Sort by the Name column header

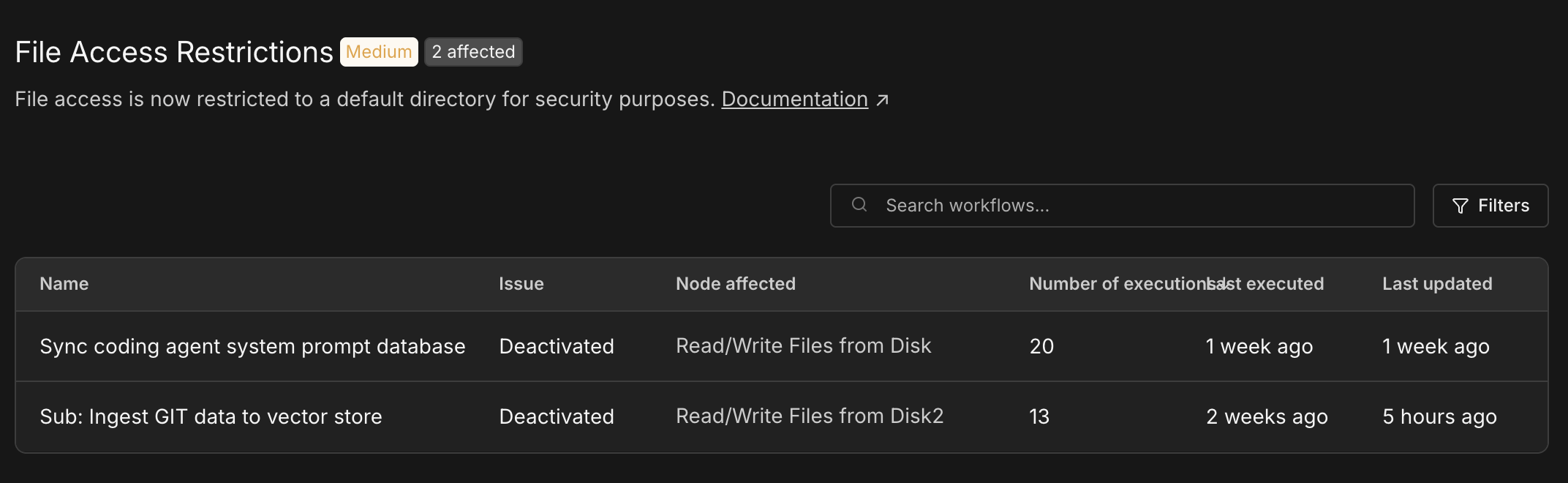(x=64, y=284)
